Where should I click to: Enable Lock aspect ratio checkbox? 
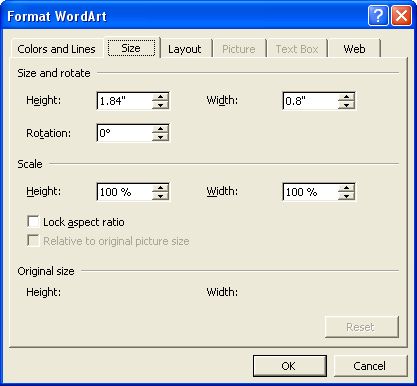(33, 222)
